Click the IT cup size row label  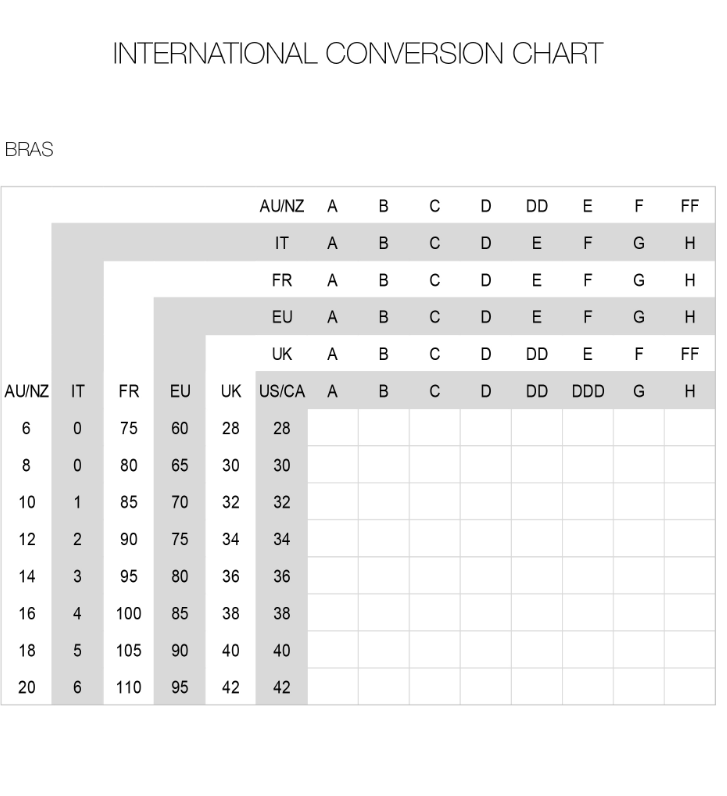282,243
